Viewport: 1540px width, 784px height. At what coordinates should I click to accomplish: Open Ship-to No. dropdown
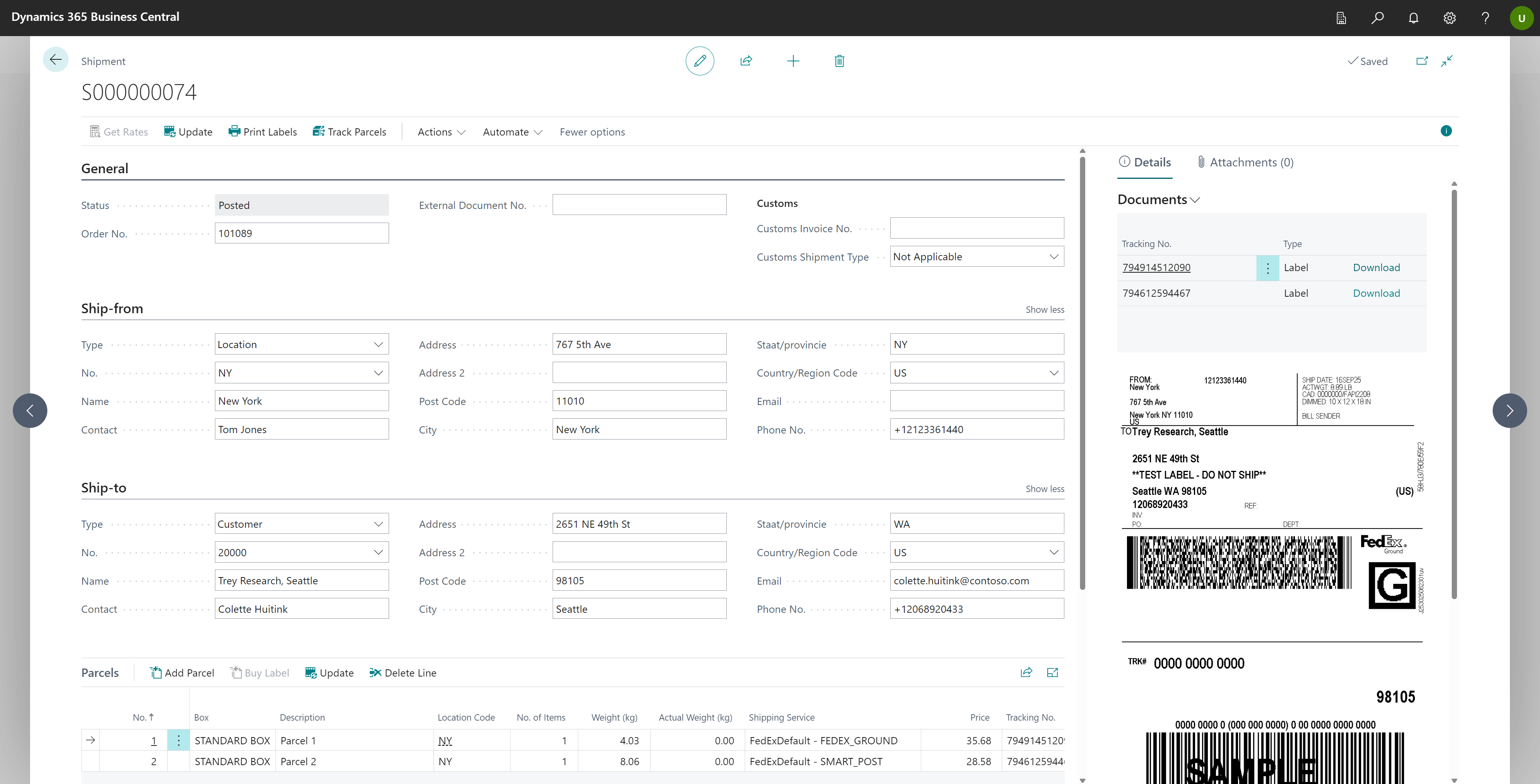click(x=379, y=552)
